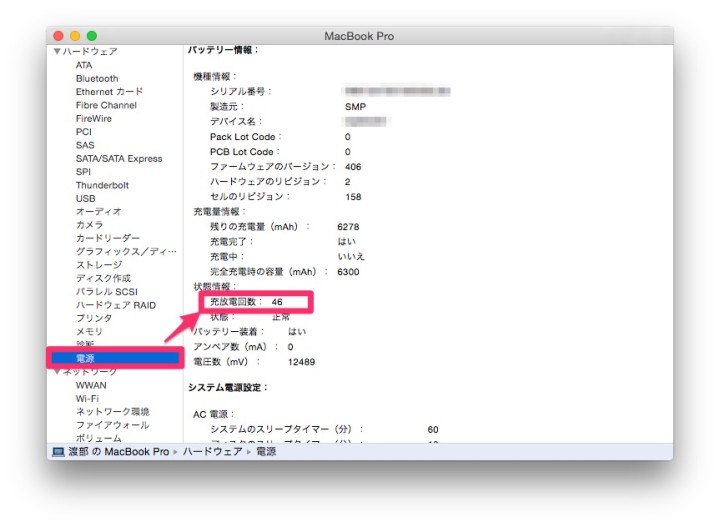Select カードリーダー in the sidebar
Screen dimensions: 720x527
(107, 238)
